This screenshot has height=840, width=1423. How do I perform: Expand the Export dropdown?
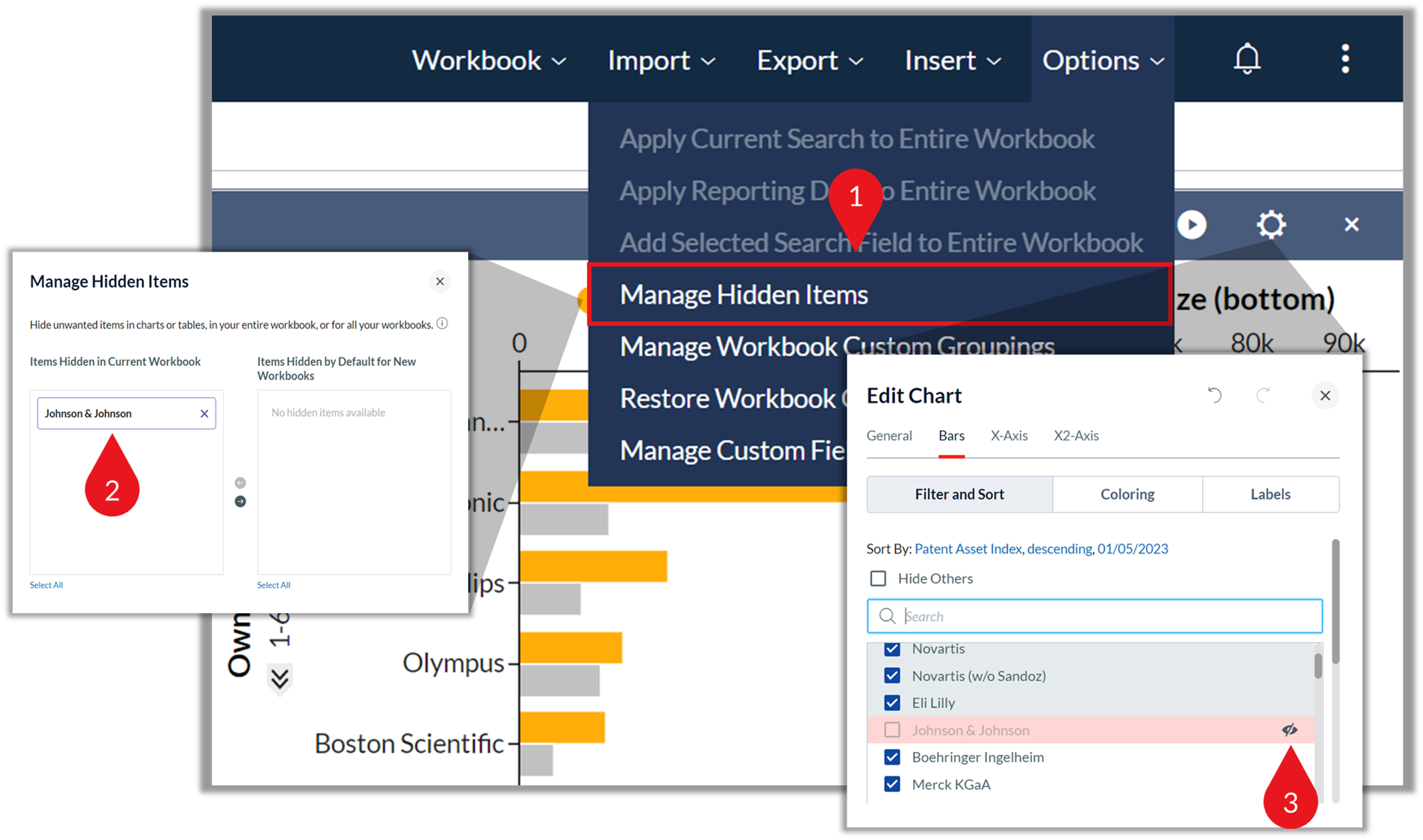coord(810,60)
